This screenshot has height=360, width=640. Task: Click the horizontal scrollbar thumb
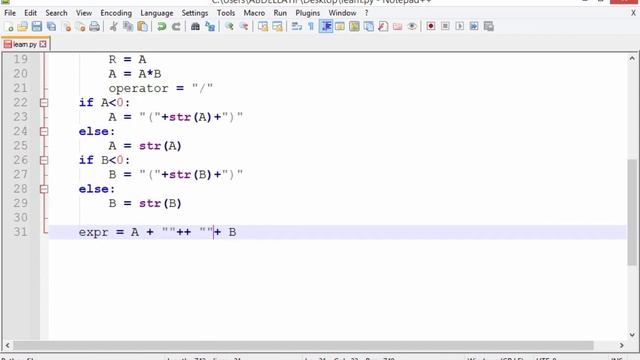pyautogui.click(x=303, y=346)
